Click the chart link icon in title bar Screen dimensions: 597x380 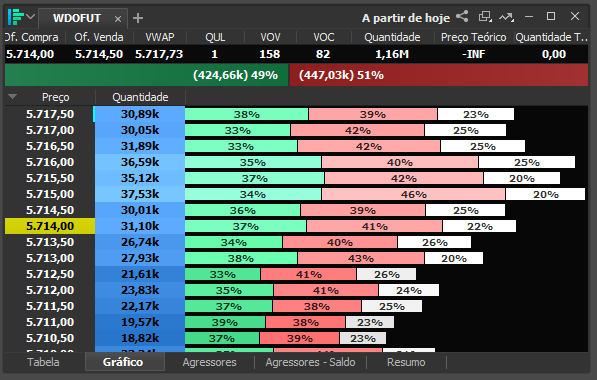tap(507, 17)
